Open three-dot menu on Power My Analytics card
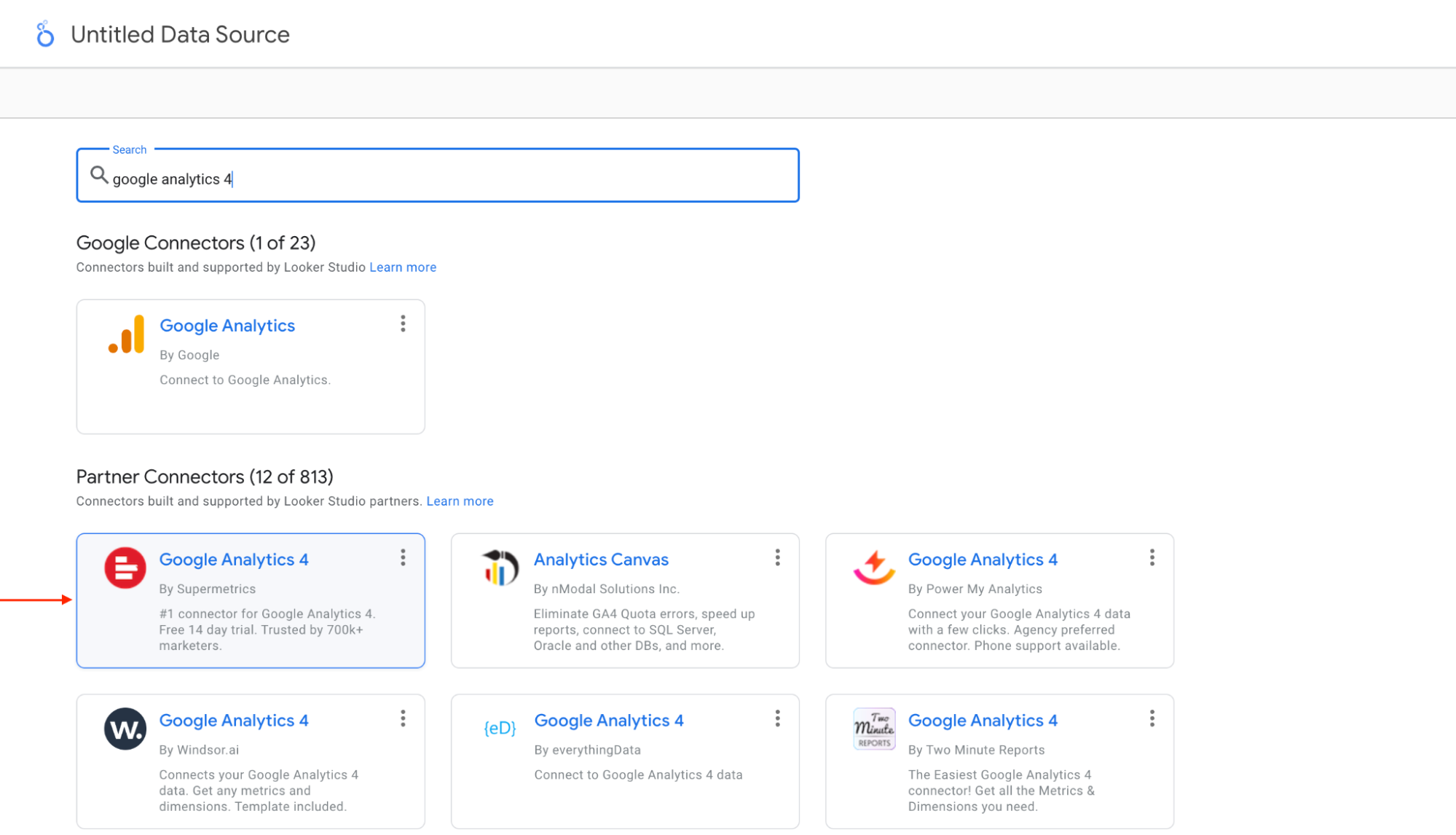Viewport: 1456px width, 835px height. coord(1152,558)
